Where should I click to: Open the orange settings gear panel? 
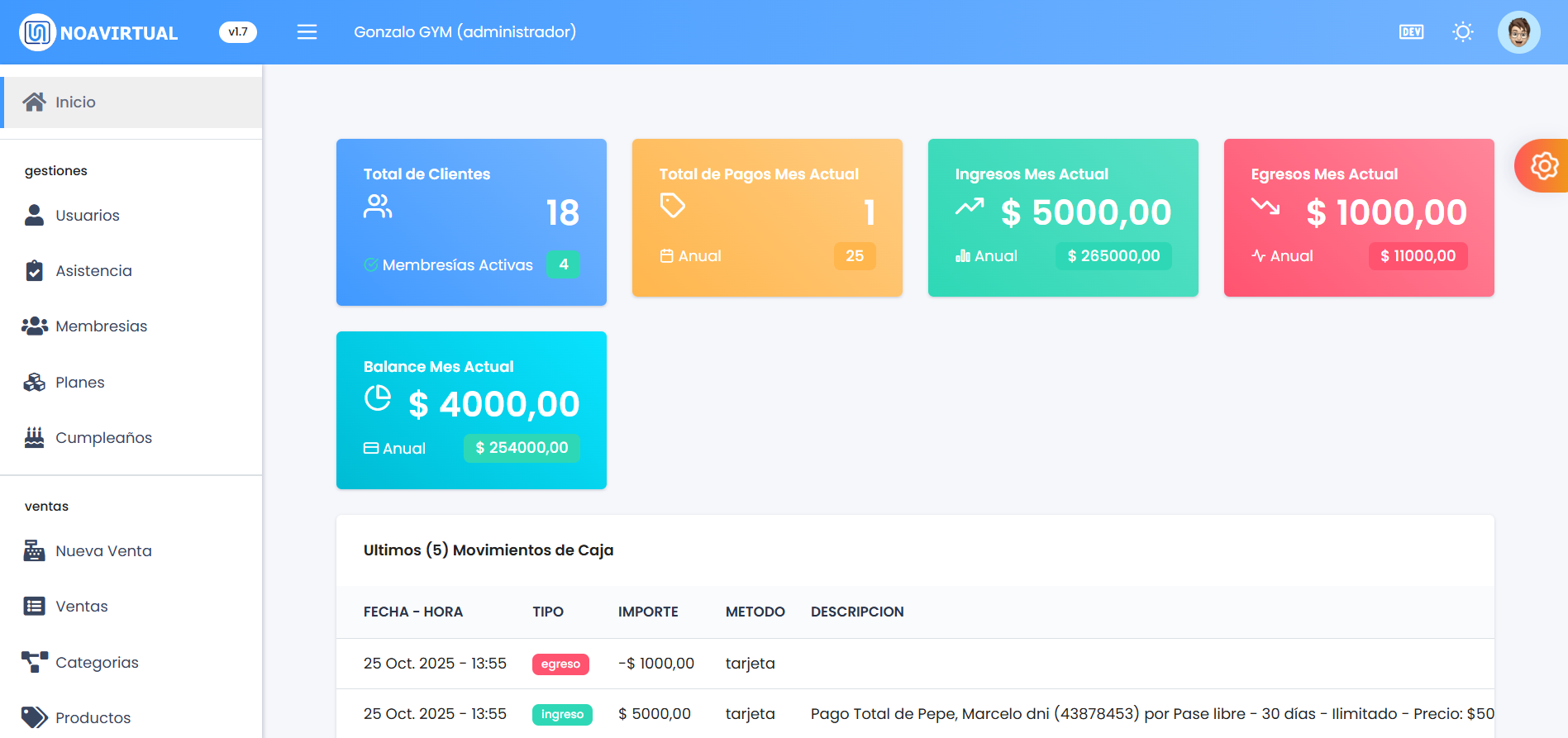[x=1543, y=166]
